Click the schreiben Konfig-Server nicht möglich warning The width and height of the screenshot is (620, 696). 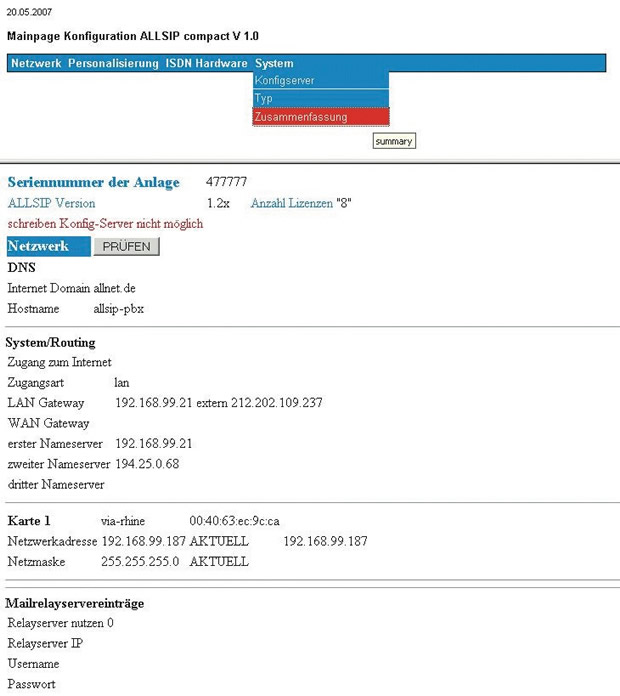(105, 224)
